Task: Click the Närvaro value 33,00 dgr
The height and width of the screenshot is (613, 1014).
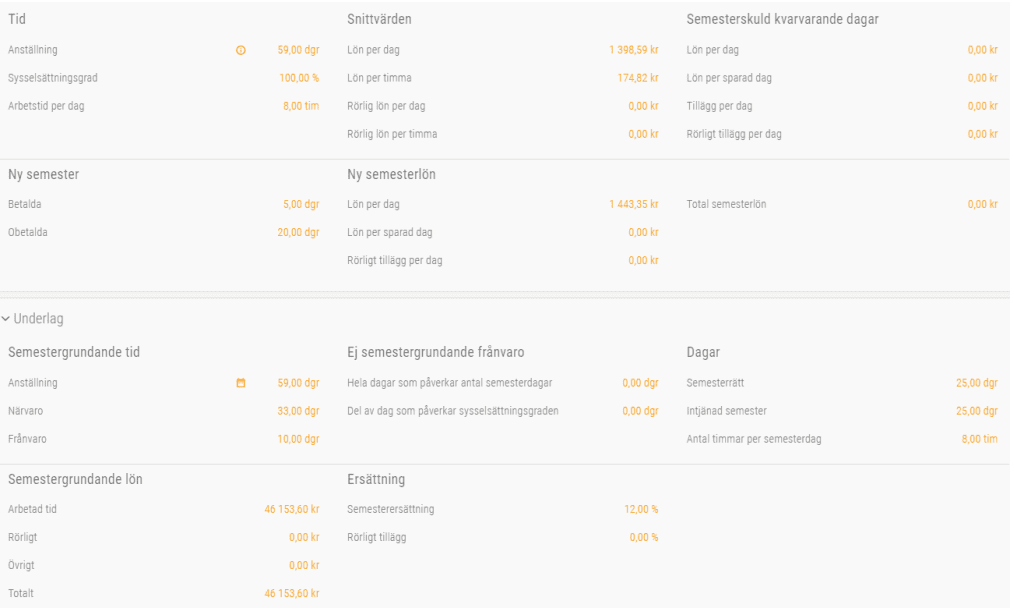Action: [298, 411]
